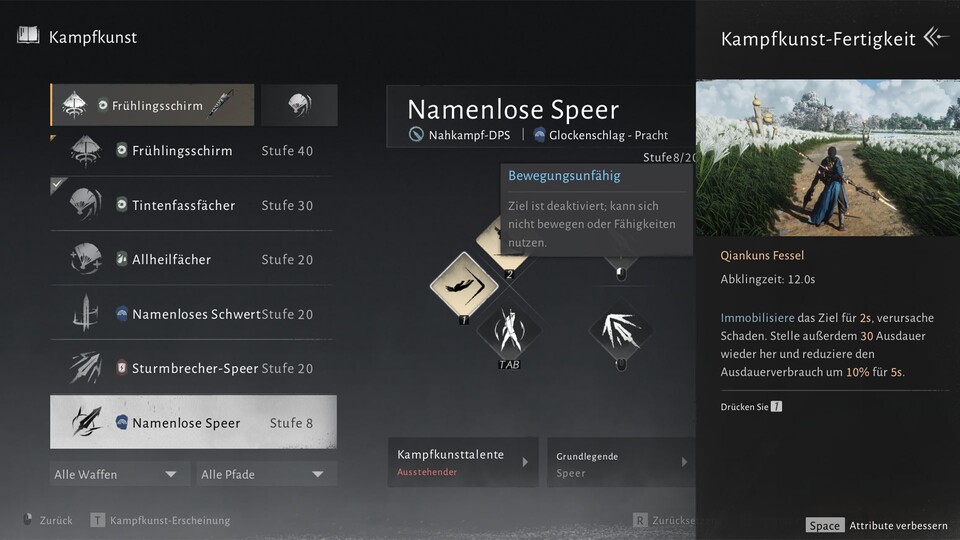960x540 pixels.
Task: Click Attribute verbessern button
Action: [880, 525]
